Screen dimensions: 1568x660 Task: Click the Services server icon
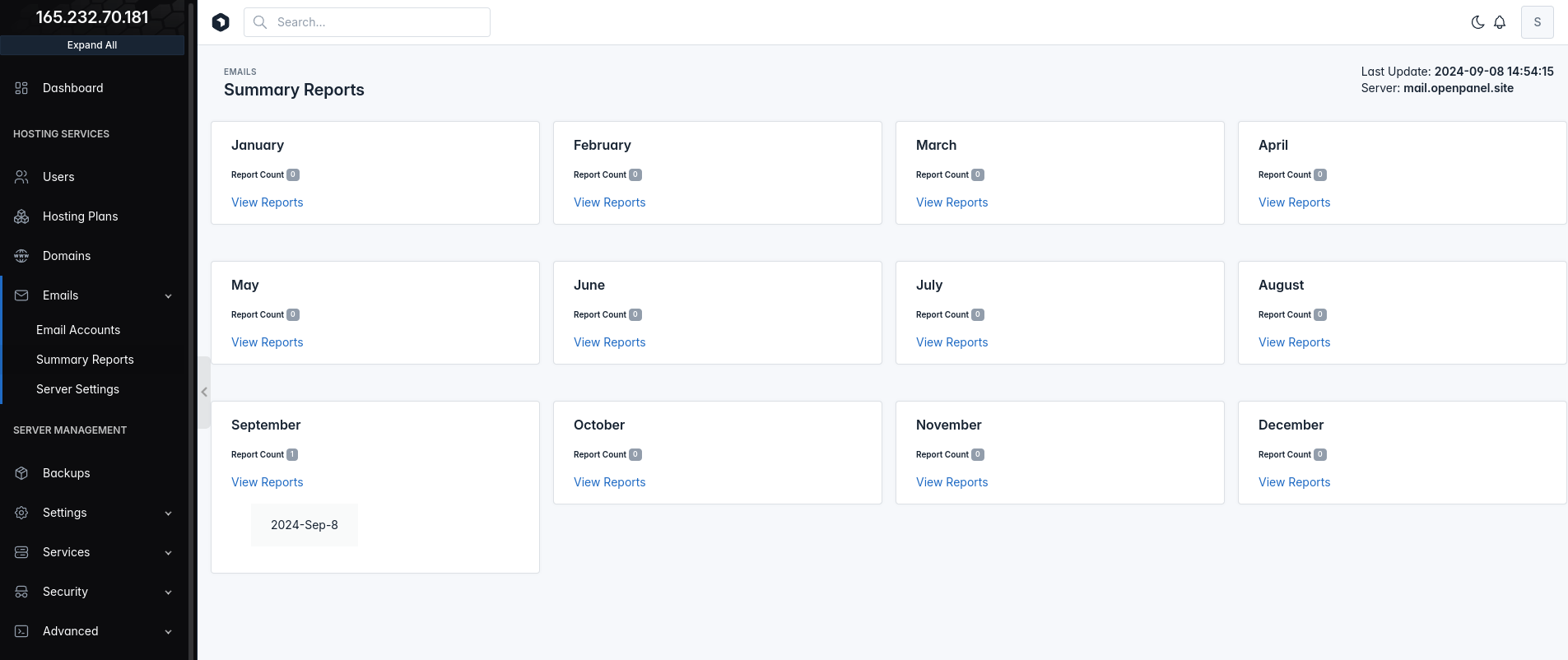[21, 552]
